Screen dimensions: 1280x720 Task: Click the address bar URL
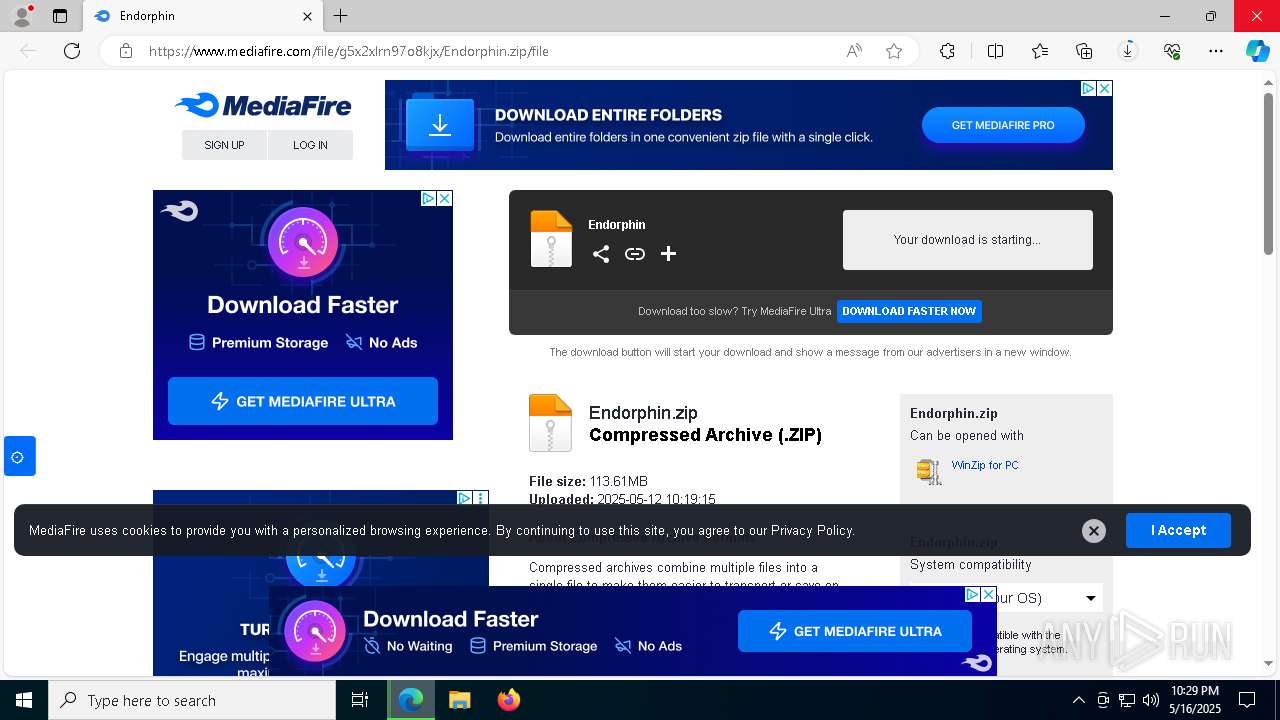tap(349, 51)
